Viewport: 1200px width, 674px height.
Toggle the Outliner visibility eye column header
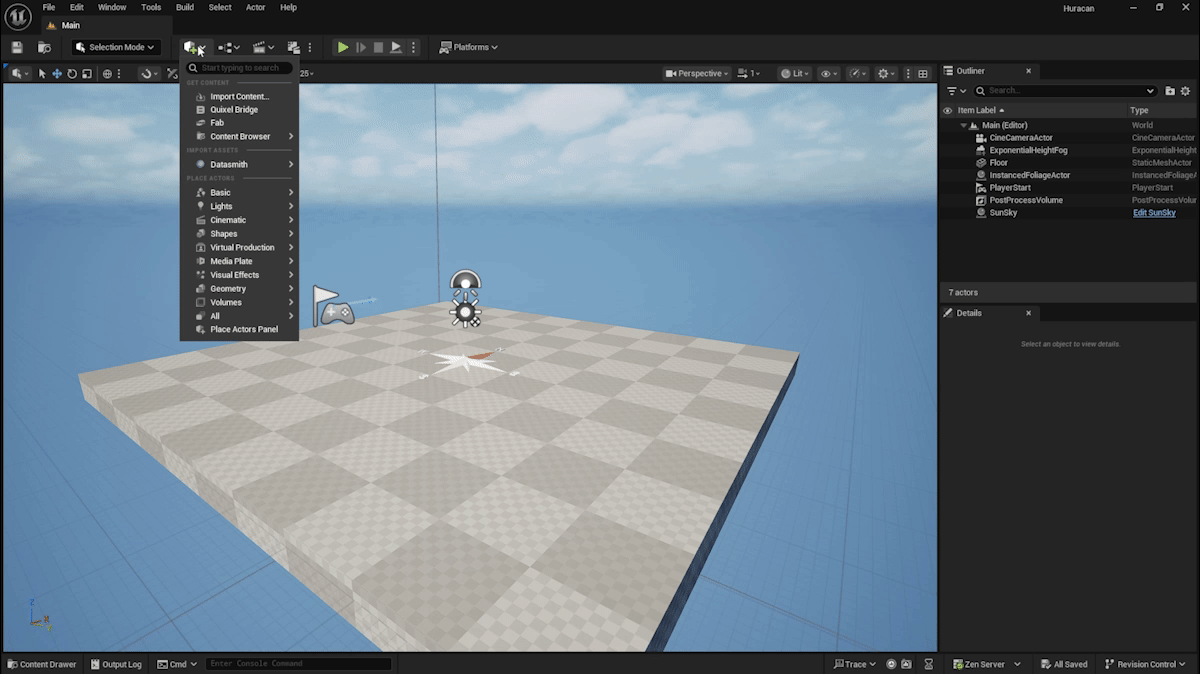point(947,110)
